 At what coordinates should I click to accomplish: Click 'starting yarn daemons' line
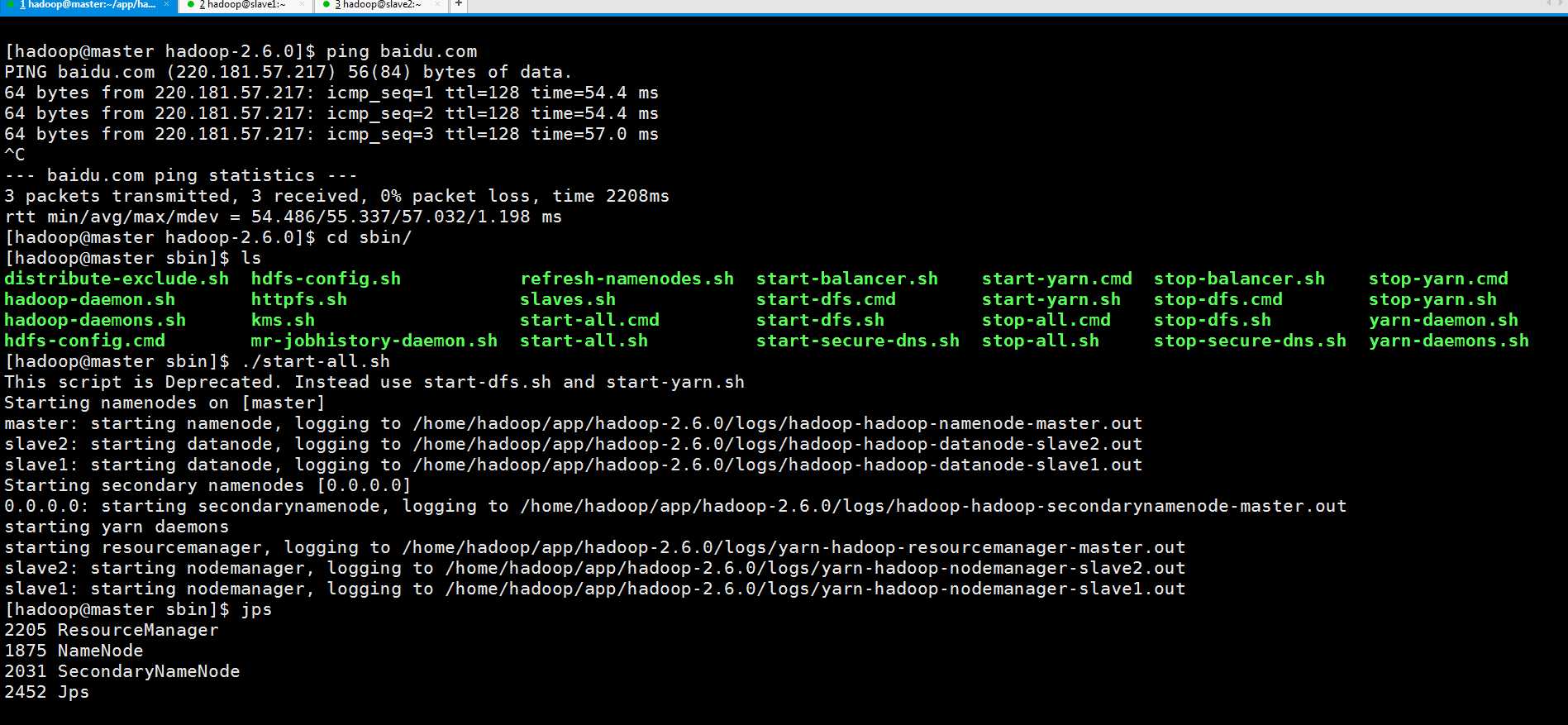(117, 527)
